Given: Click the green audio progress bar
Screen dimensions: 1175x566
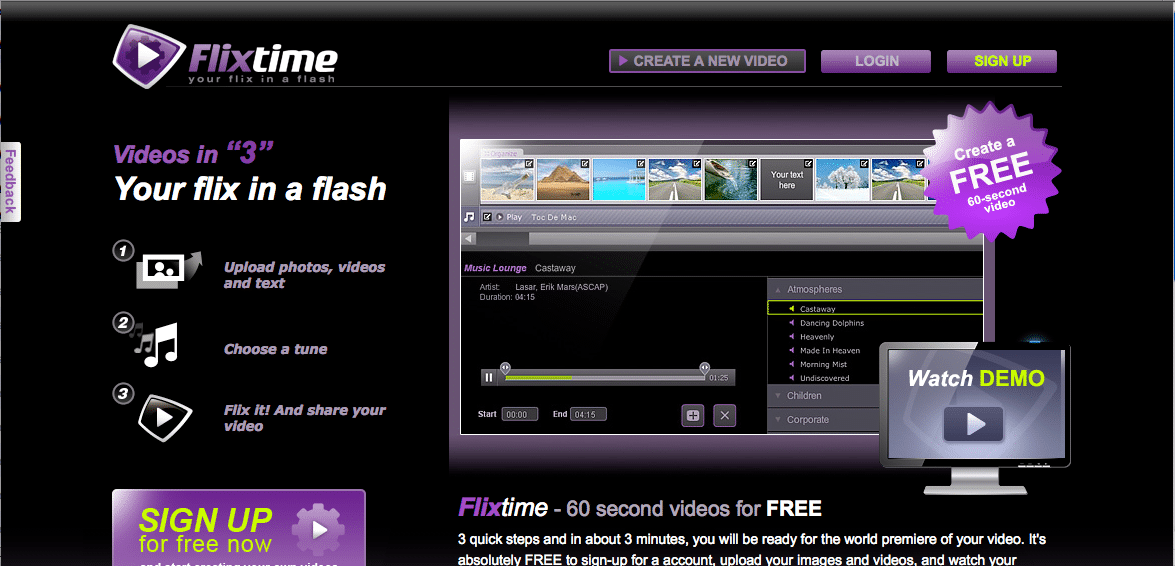Looking at the screenshot, I should click(x=538, y=378).
